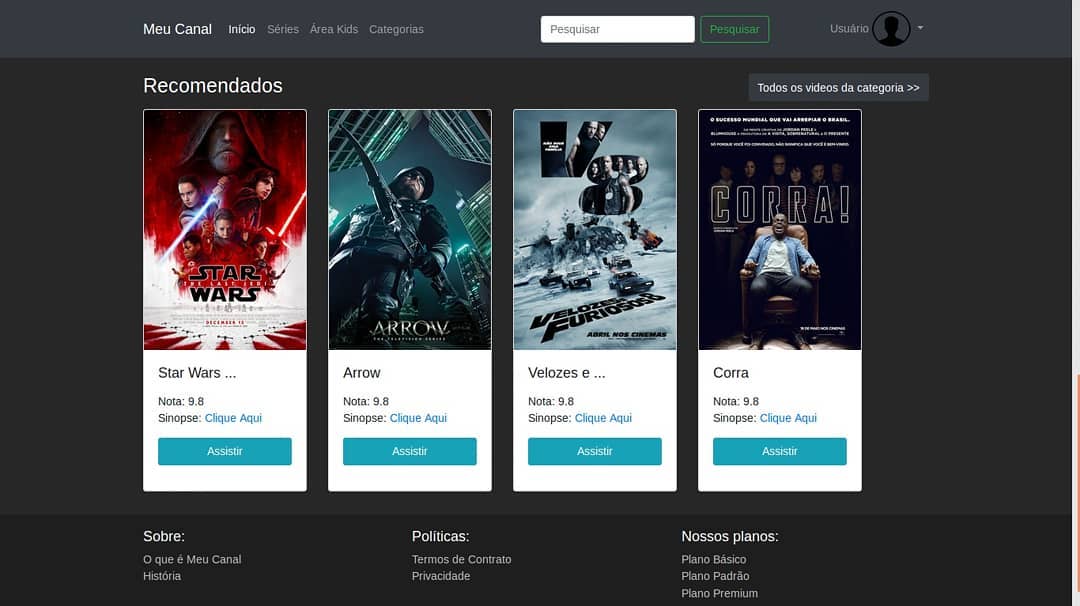Click Clique Aqui synopsis link for Arrow
1080x606 pixels.
point(418,418)
